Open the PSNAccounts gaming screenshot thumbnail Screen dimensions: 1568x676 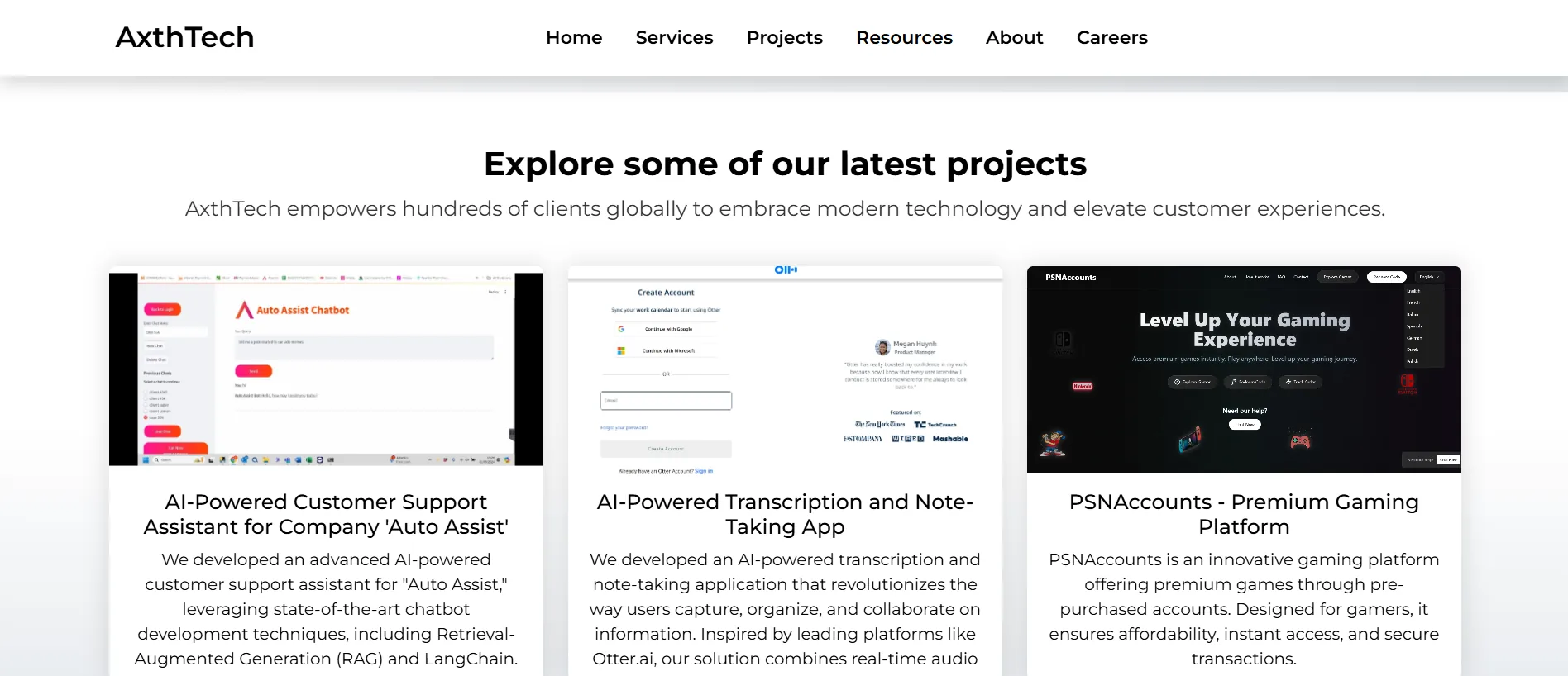tap(1244, 369)
